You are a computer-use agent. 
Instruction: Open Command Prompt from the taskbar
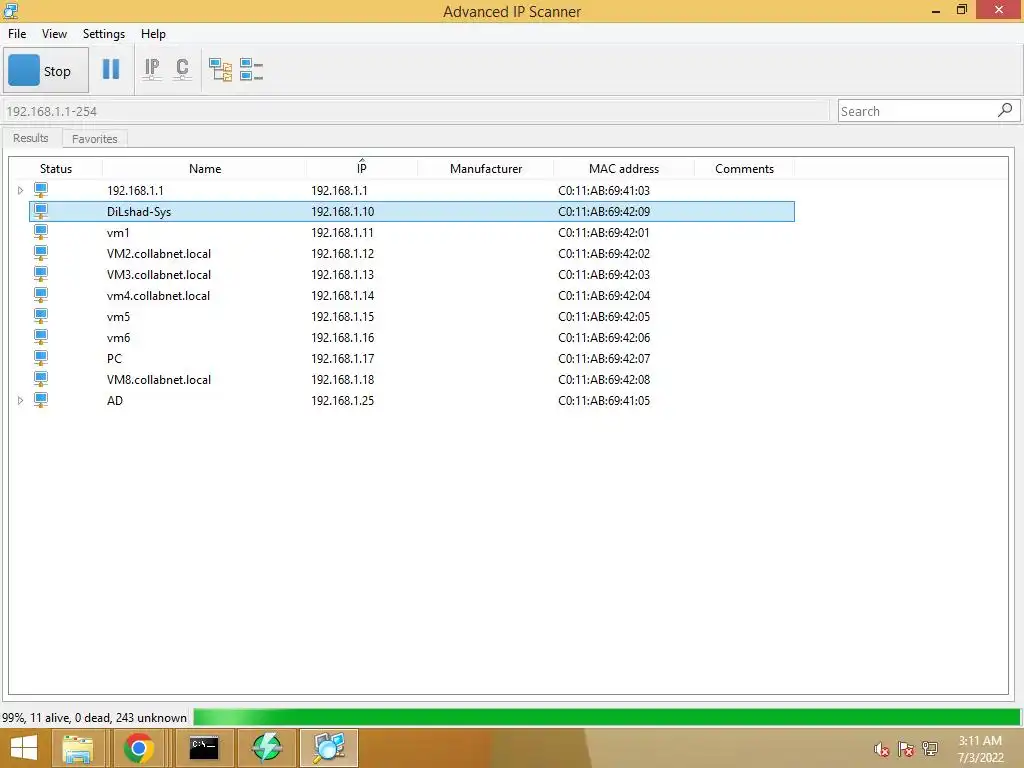pyautogui.click(x=204, y=748)
